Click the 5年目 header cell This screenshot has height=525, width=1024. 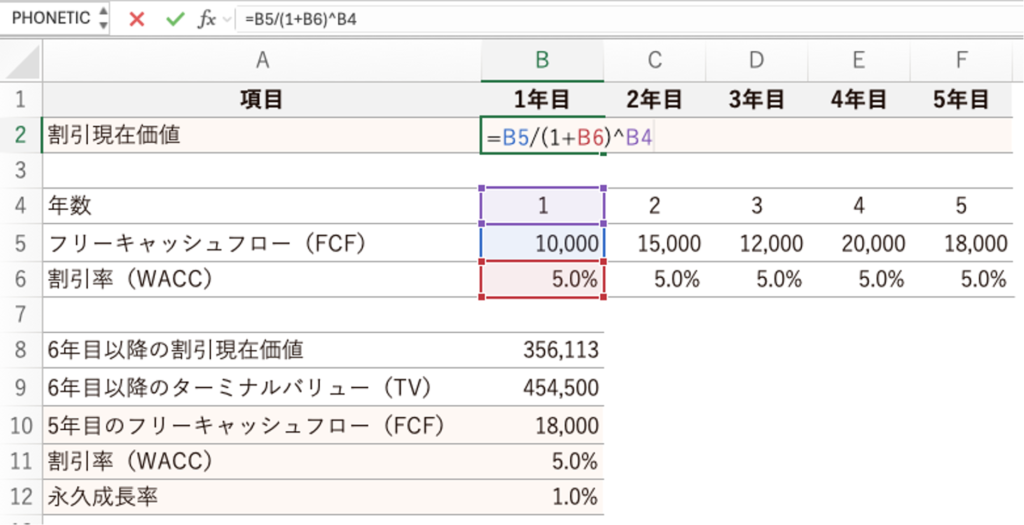(961, 99)
